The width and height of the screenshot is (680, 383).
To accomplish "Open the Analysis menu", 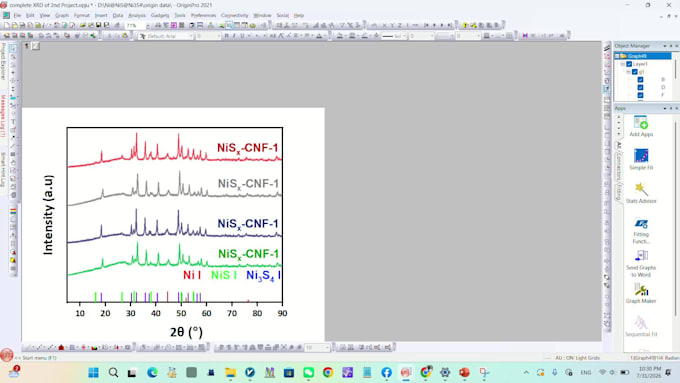I will 137,15.
